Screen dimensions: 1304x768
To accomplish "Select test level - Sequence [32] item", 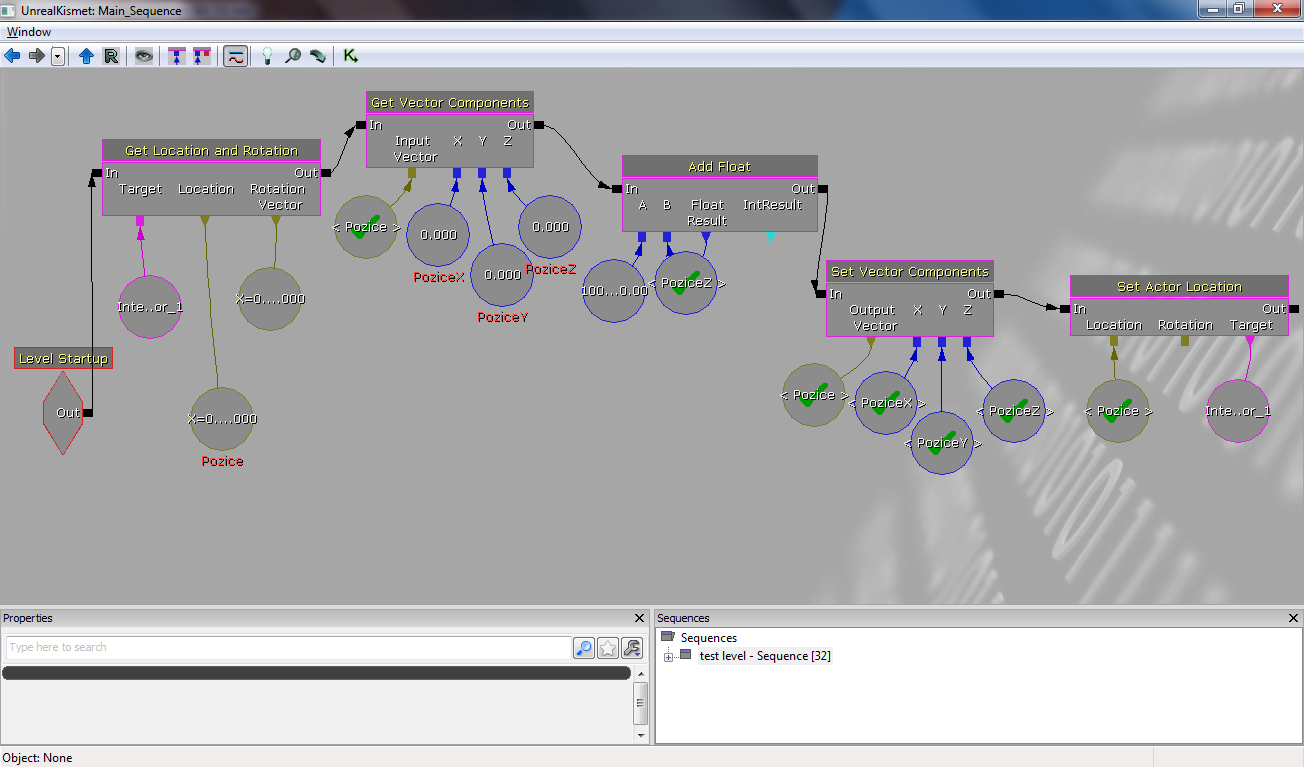I will coord(765,656).
